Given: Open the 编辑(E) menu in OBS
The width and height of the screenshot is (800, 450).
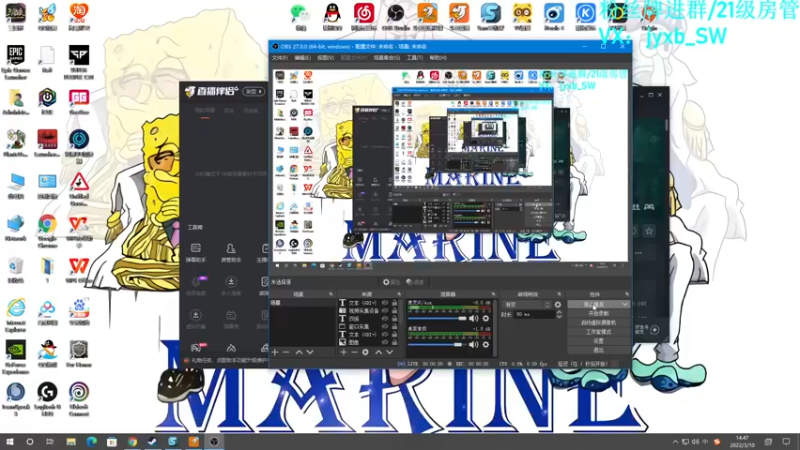Looking at the screenshot, I should (x=302, y=58).
